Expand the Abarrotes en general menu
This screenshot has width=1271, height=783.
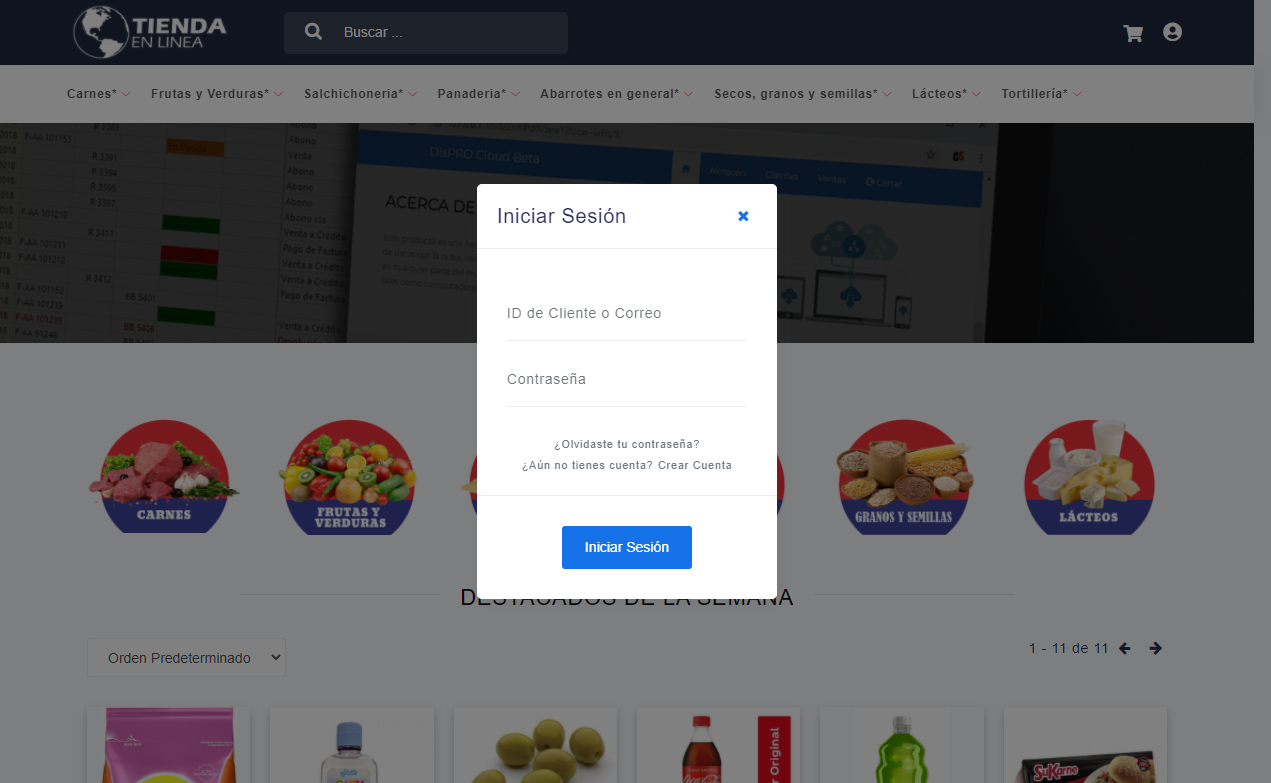pyautogui.click(x=617, y=94)
